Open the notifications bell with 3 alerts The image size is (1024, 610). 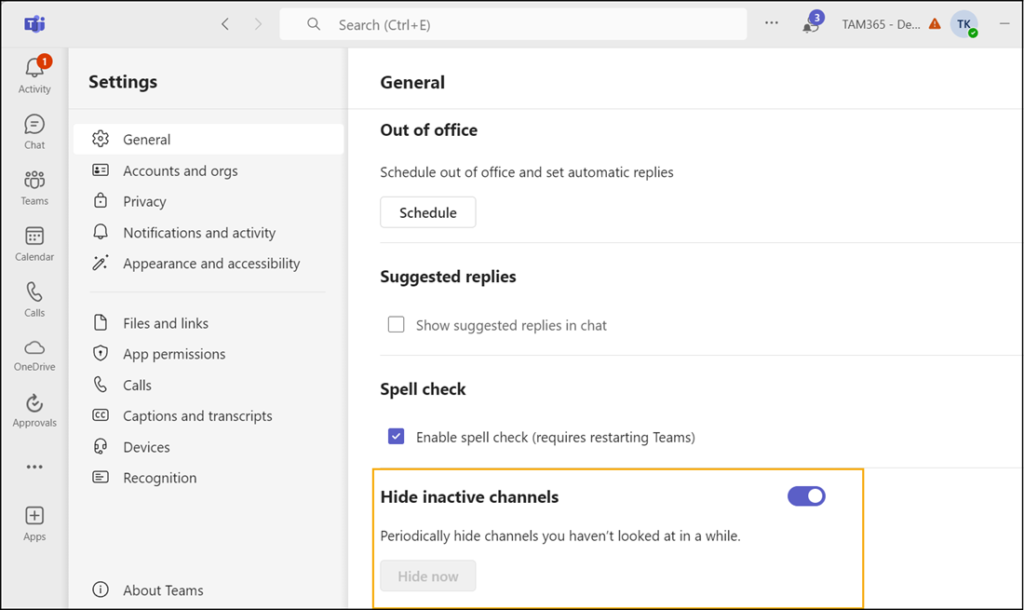click(809, 23)
